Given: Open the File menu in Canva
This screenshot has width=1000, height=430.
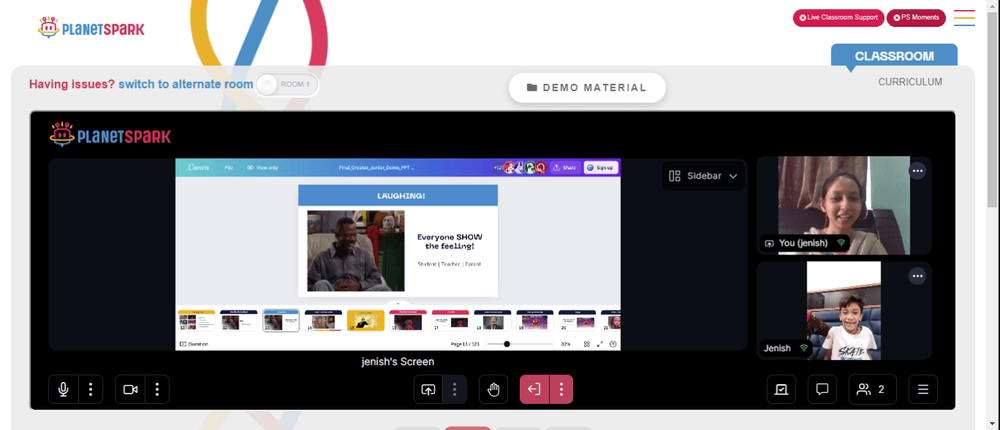Looking at the screenshot, I should (228, 168).
